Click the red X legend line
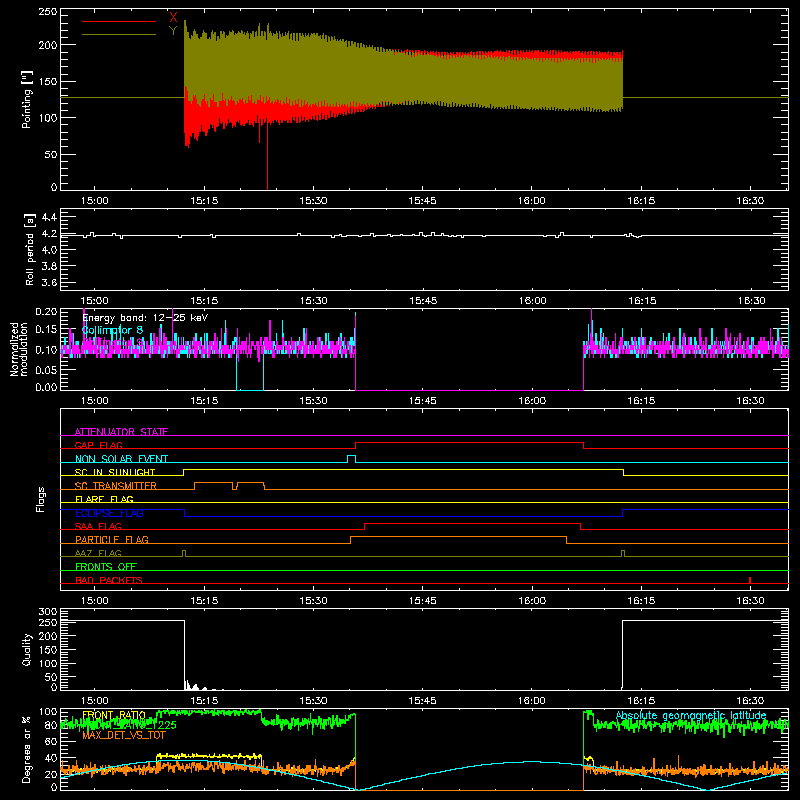The image size is (800, 800). [119, 21]
